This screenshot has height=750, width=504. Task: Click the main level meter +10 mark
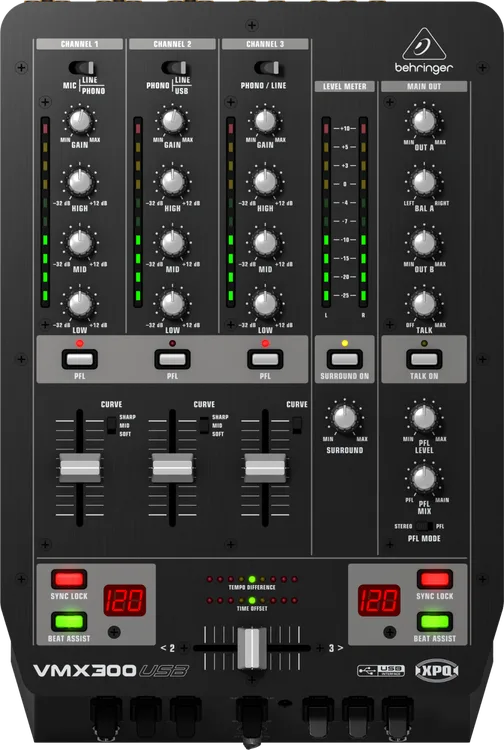pyautogui.click(x=345, y=129)
